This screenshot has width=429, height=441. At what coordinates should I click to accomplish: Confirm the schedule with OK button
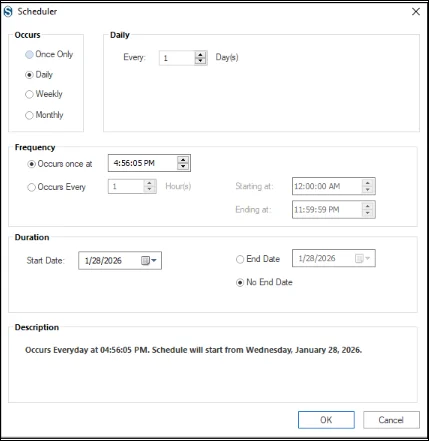(x=326, y=420)
